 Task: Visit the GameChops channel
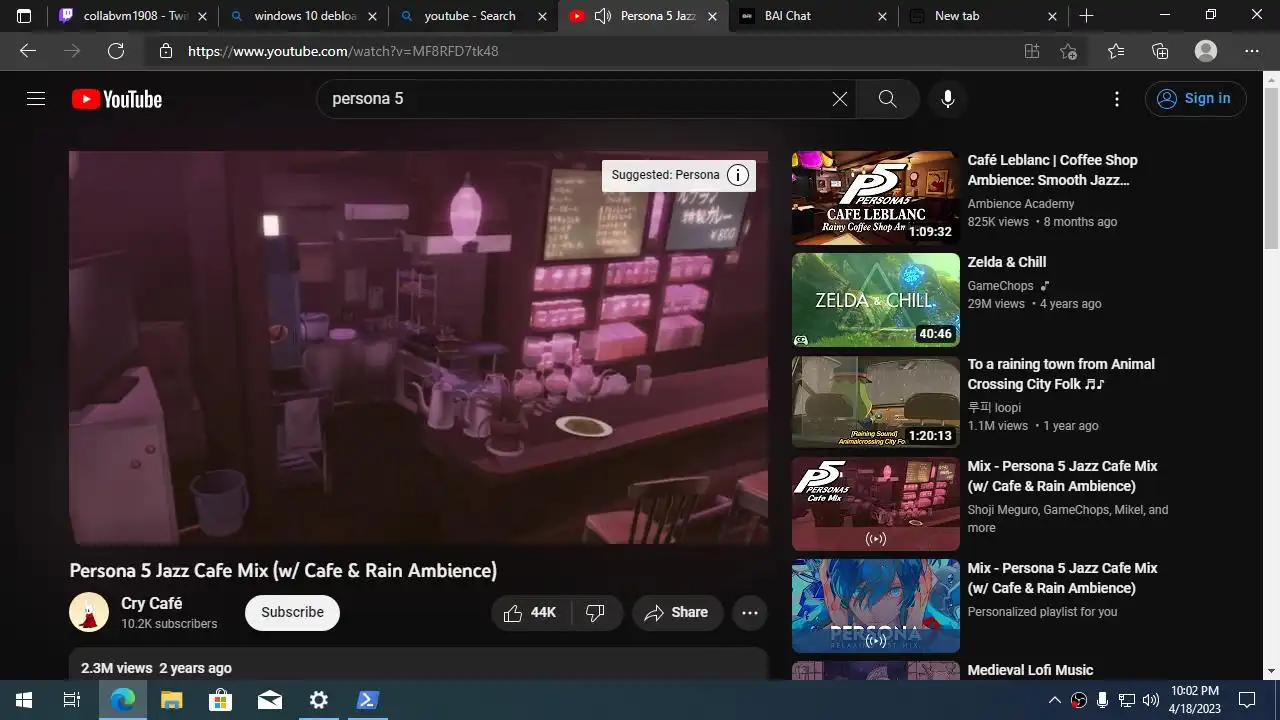tap(1000, 286)
